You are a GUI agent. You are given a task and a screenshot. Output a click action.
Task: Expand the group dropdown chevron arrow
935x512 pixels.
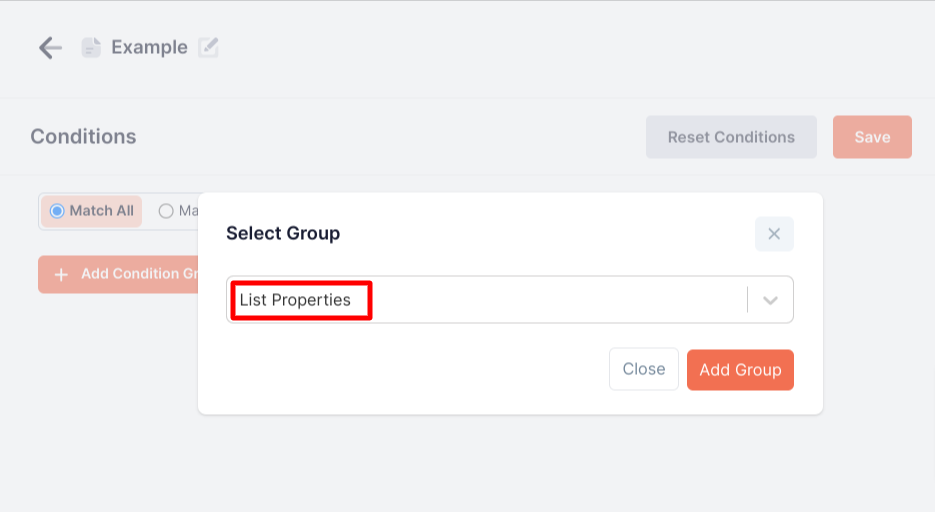point(770,300)
